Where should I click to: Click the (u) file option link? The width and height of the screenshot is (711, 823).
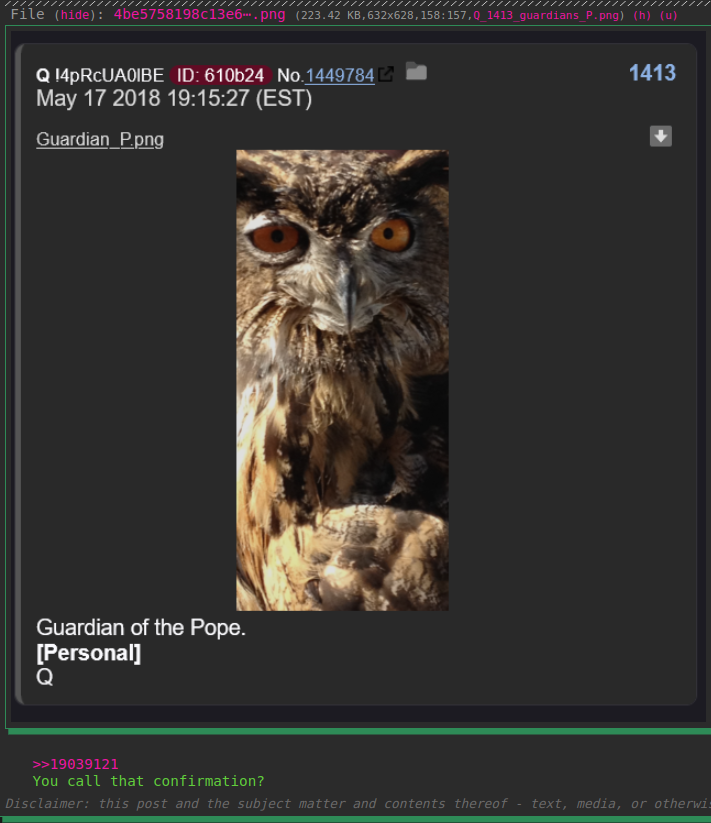pos(668,15)
